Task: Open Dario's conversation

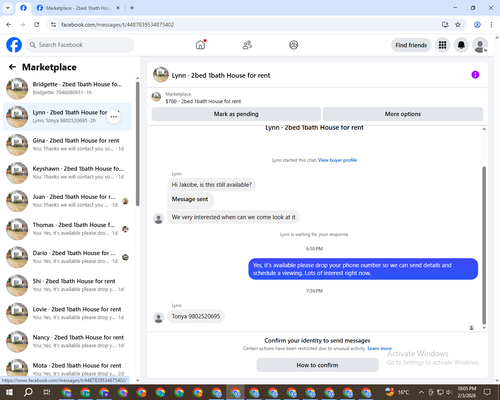Action: [67, 257]
